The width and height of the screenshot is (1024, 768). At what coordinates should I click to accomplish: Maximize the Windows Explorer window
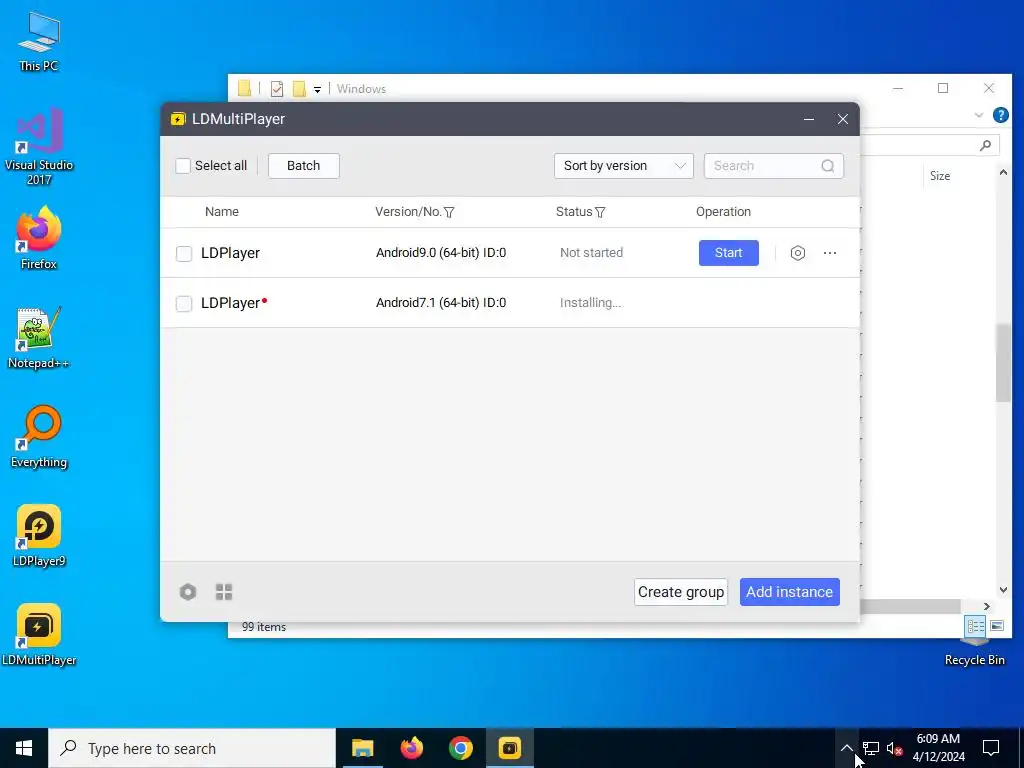(943, 88)
